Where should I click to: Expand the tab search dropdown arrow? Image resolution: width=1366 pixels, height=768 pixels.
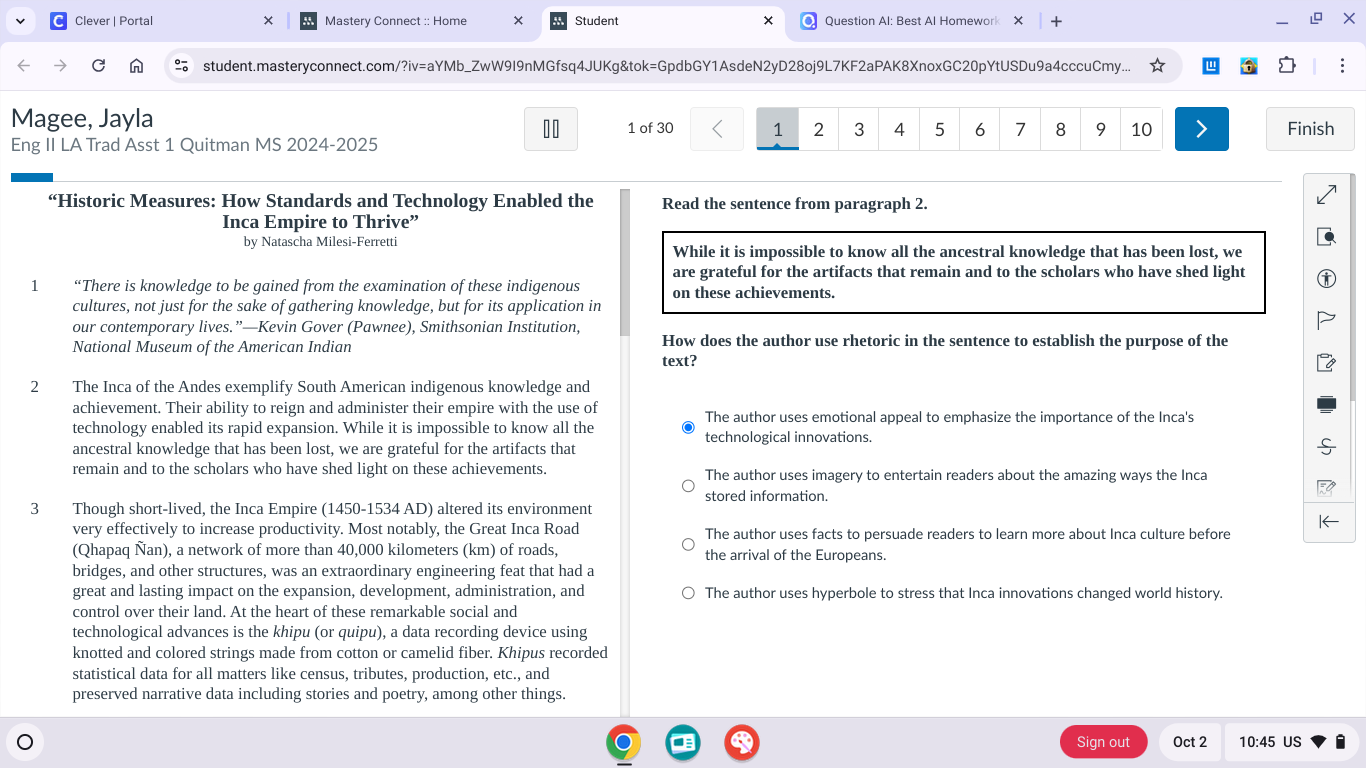tap(20, 21)
